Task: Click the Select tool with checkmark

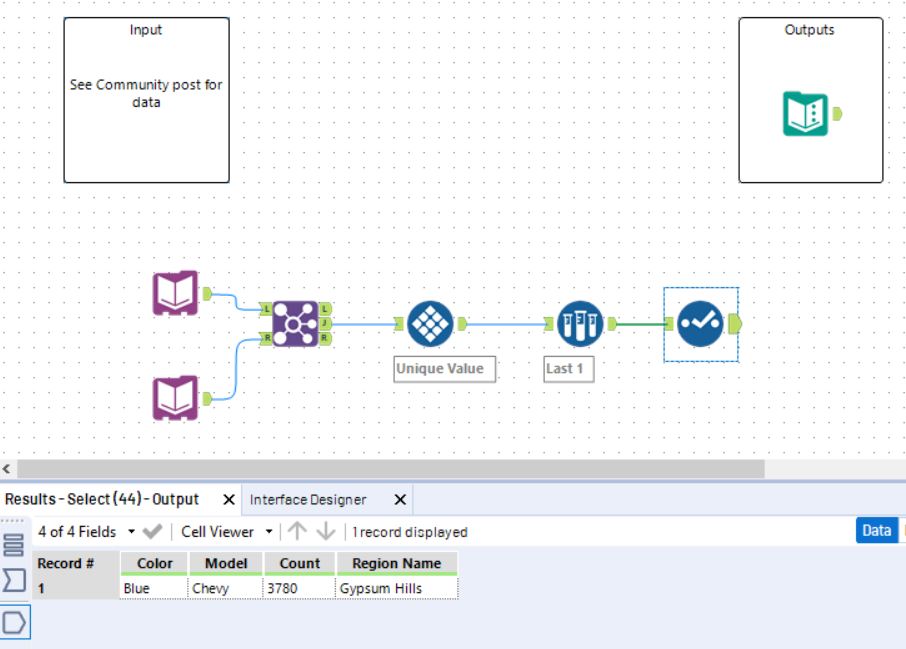Action: pos(700,324)
